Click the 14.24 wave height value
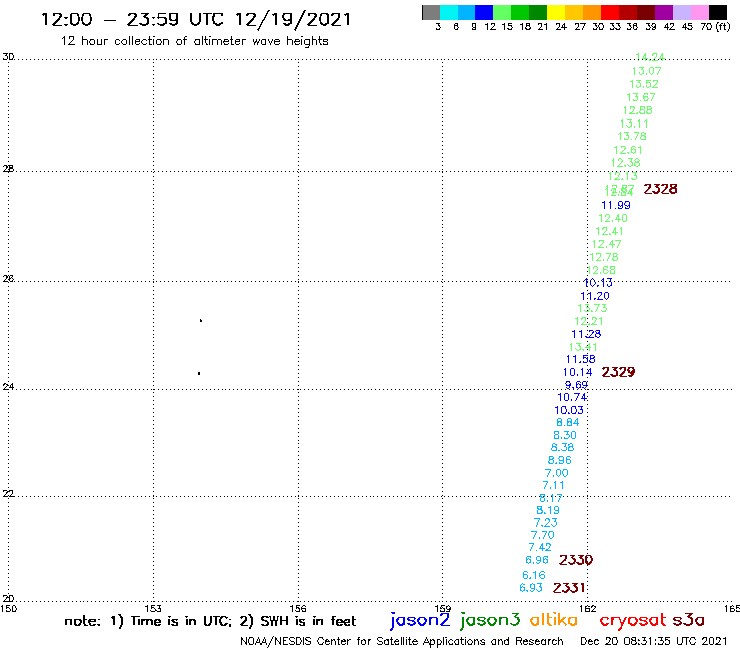 pos(650,57)
